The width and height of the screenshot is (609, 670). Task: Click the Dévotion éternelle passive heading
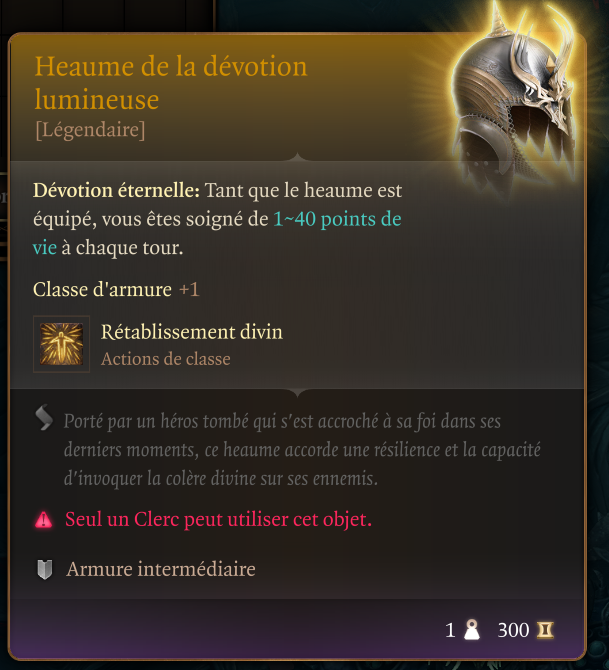coord(116,191)
